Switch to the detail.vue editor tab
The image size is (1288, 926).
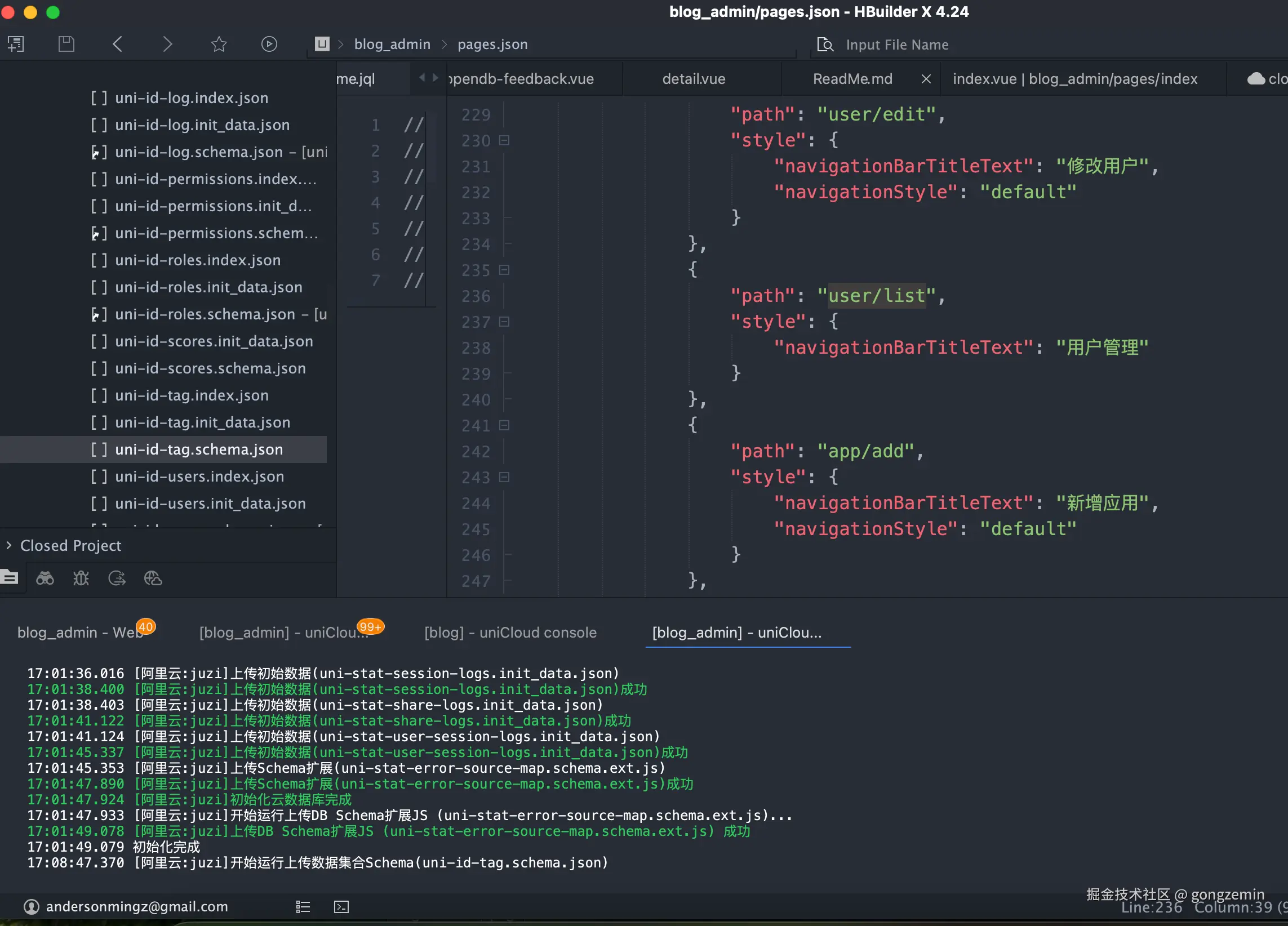(694, 79)
